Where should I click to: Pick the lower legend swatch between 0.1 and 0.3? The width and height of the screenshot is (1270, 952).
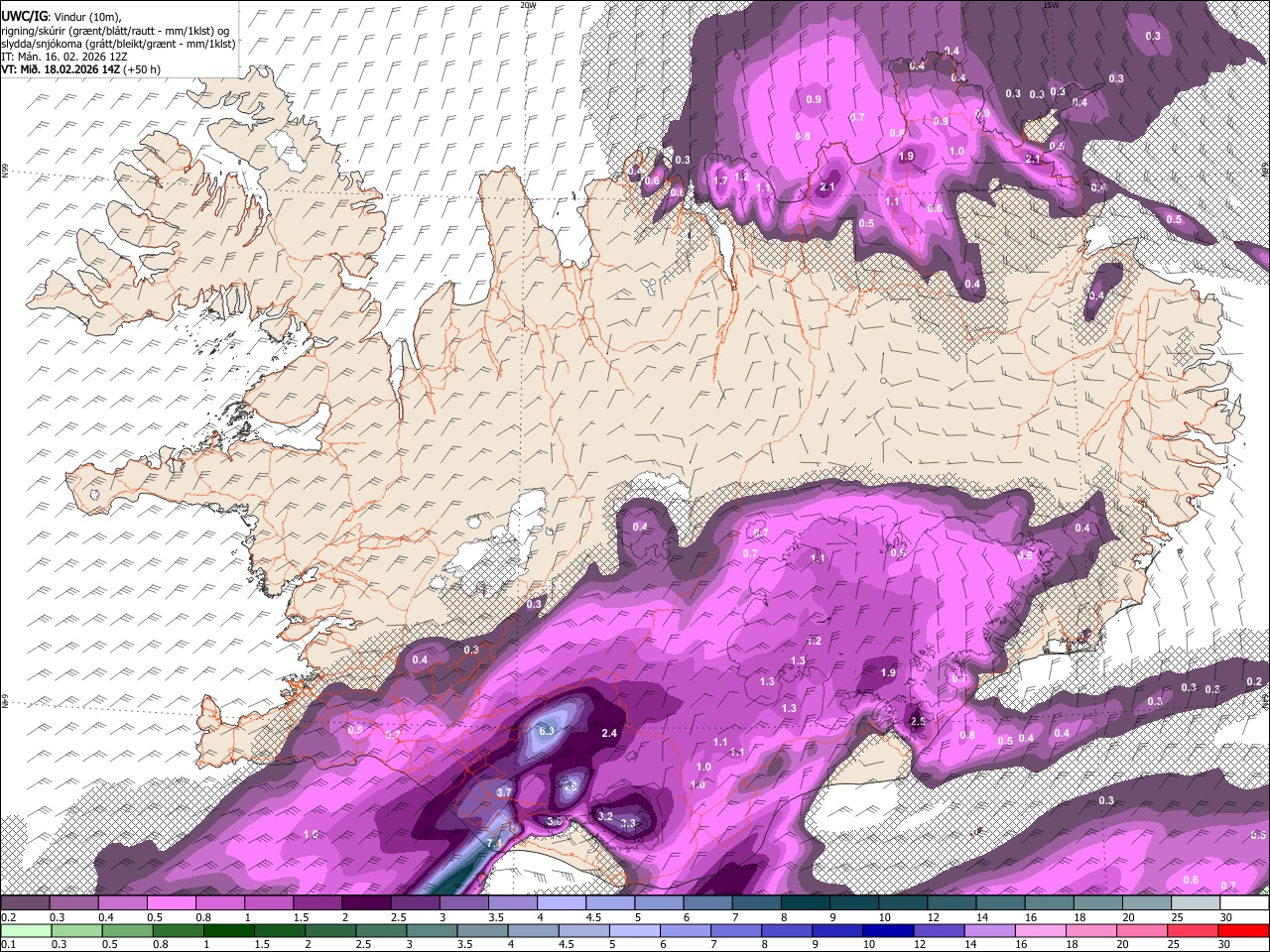(x=25, y=930)
